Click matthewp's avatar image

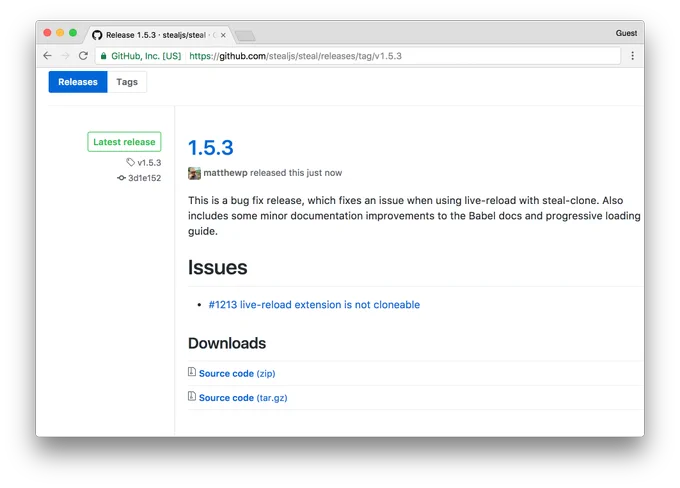[194, 173]
